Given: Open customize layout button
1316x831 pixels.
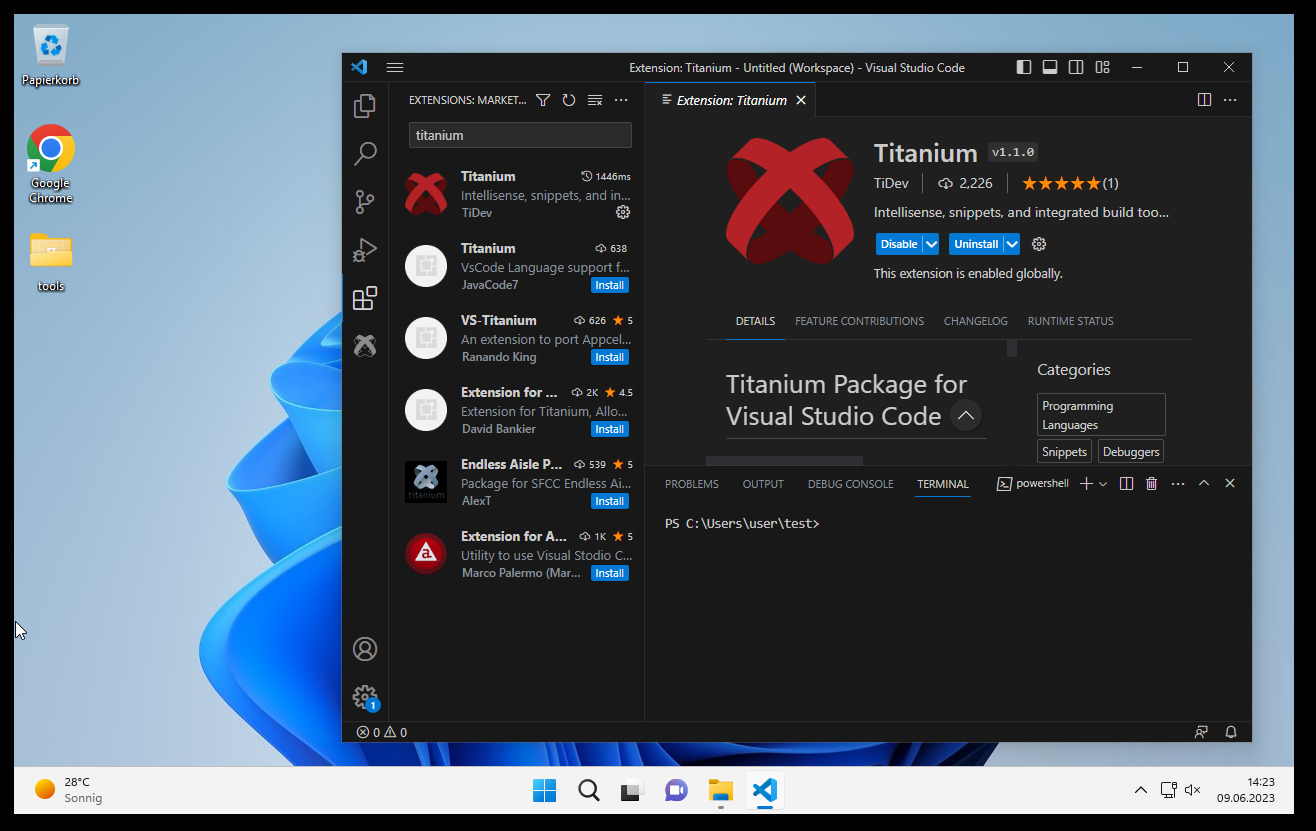Looking at the screenshot, I should pyautogui.click(x=1102, y=67).
